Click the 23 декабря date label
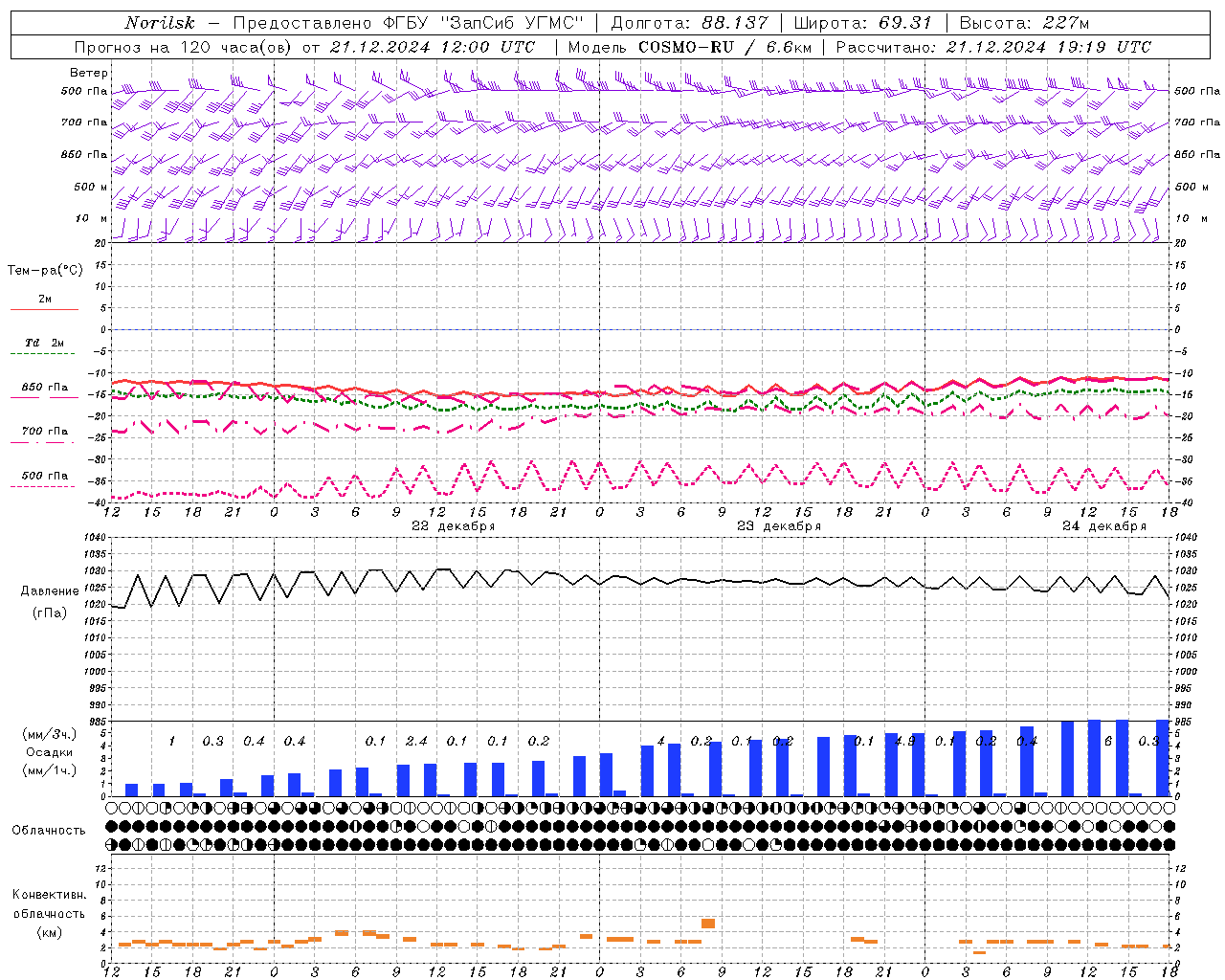Viewport: 1225px width, 980px height. [x=779, y=526]
